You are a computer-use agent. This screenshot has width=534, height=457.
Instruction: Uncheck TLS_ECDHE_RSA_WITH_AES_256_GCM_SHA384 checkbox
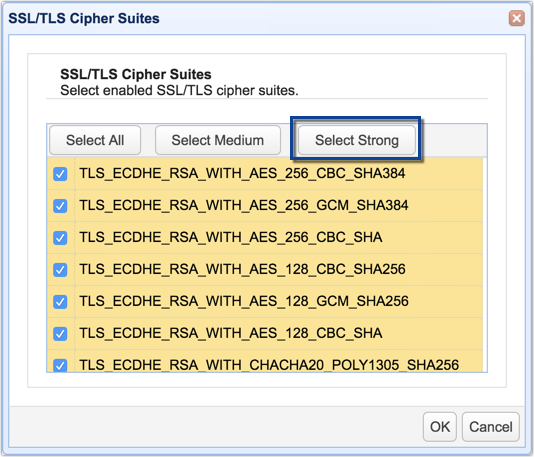[60, 206]
